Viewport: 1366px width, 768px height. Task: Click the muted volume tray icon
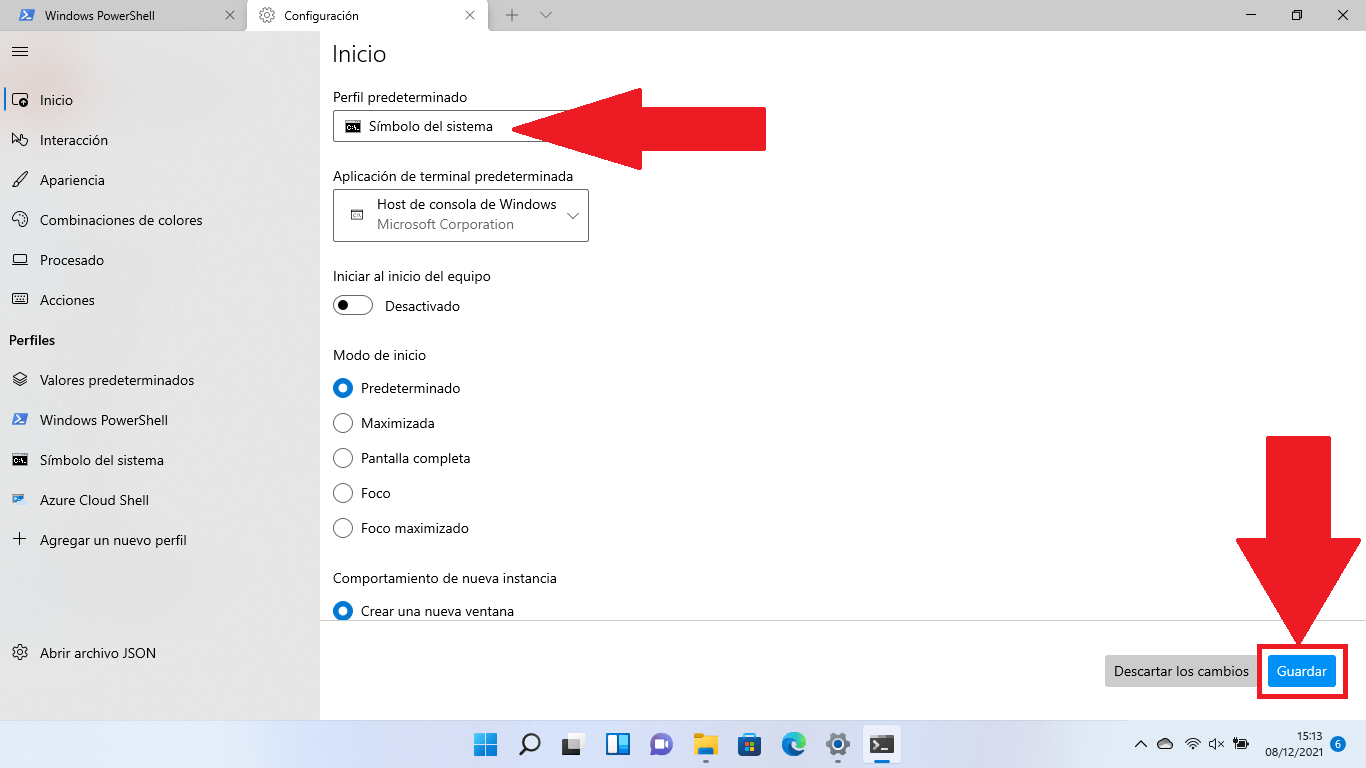tap(1217, 744)
